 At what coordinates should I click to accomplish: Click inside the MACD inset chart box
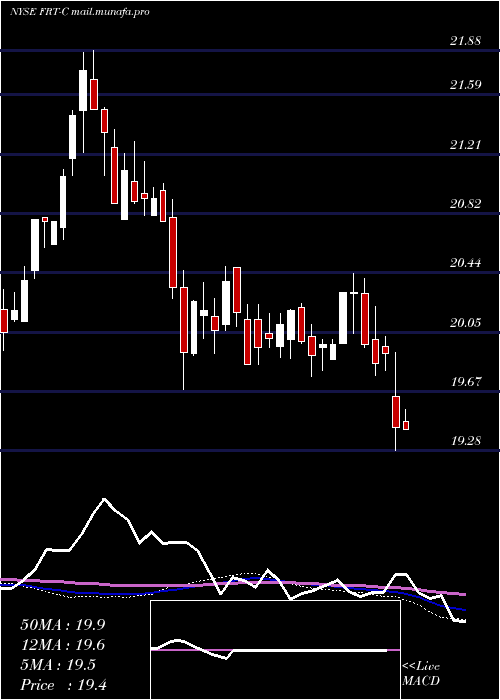click(275, 650)
